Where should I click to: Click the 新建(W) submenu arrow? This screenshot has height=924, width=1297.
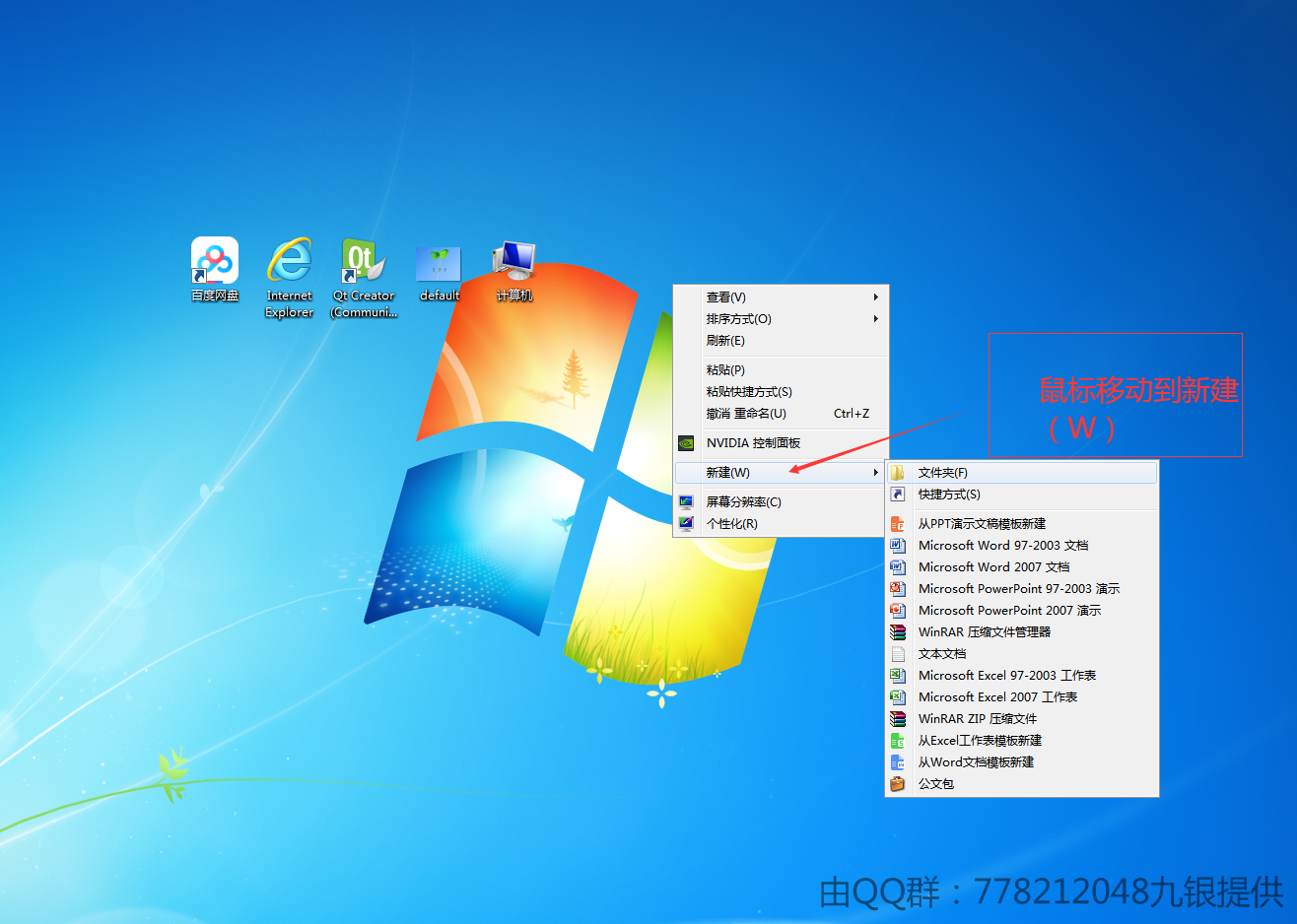tap(875, 473)
